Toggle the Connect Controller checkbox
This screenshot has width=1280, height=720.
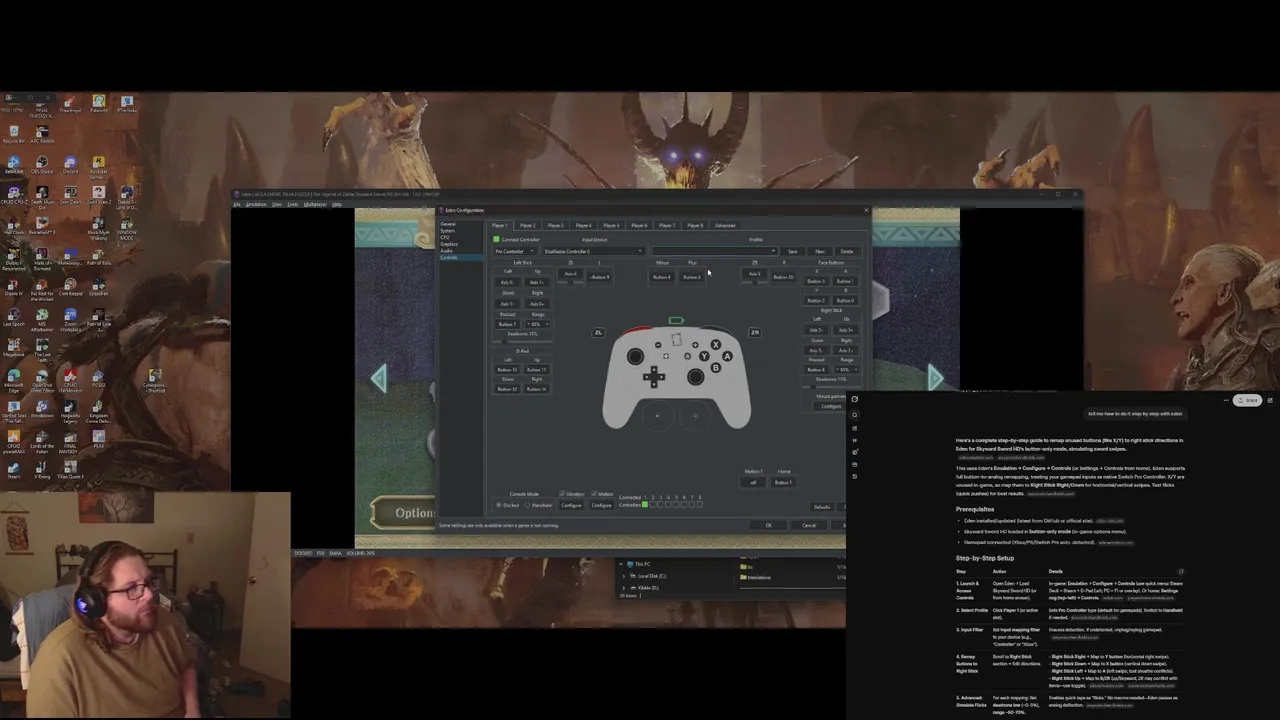point(496,240)
